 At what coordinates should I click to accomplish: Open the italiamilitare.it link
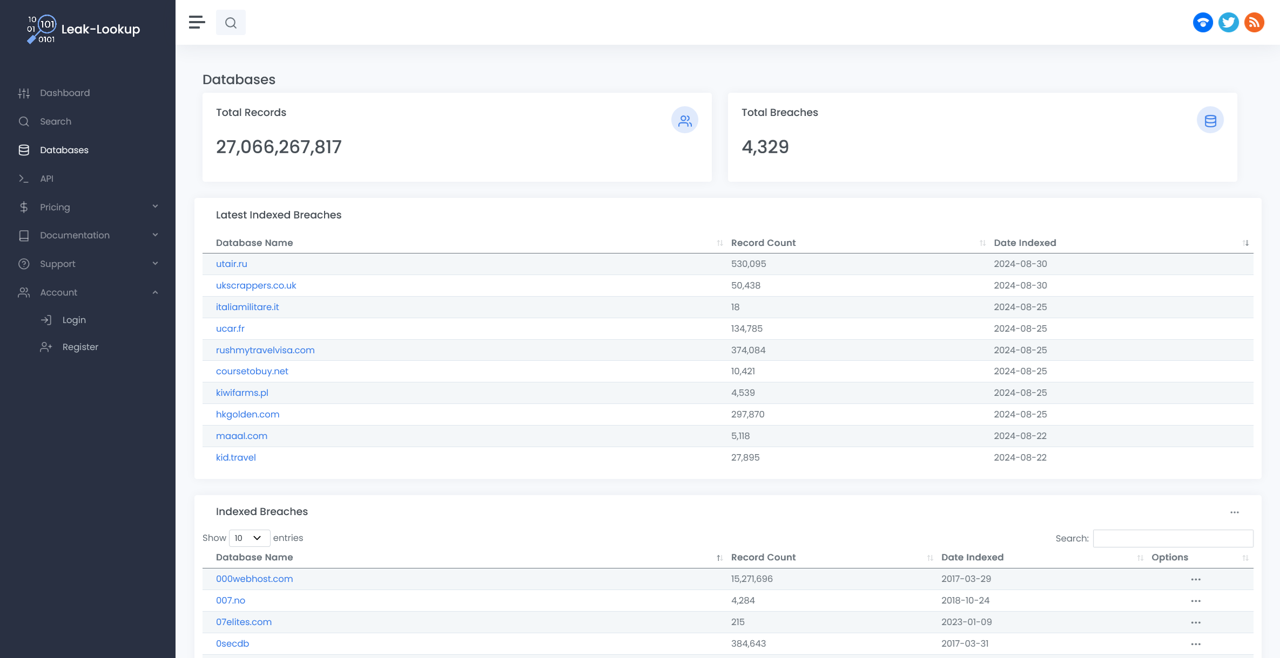[247, 307]
